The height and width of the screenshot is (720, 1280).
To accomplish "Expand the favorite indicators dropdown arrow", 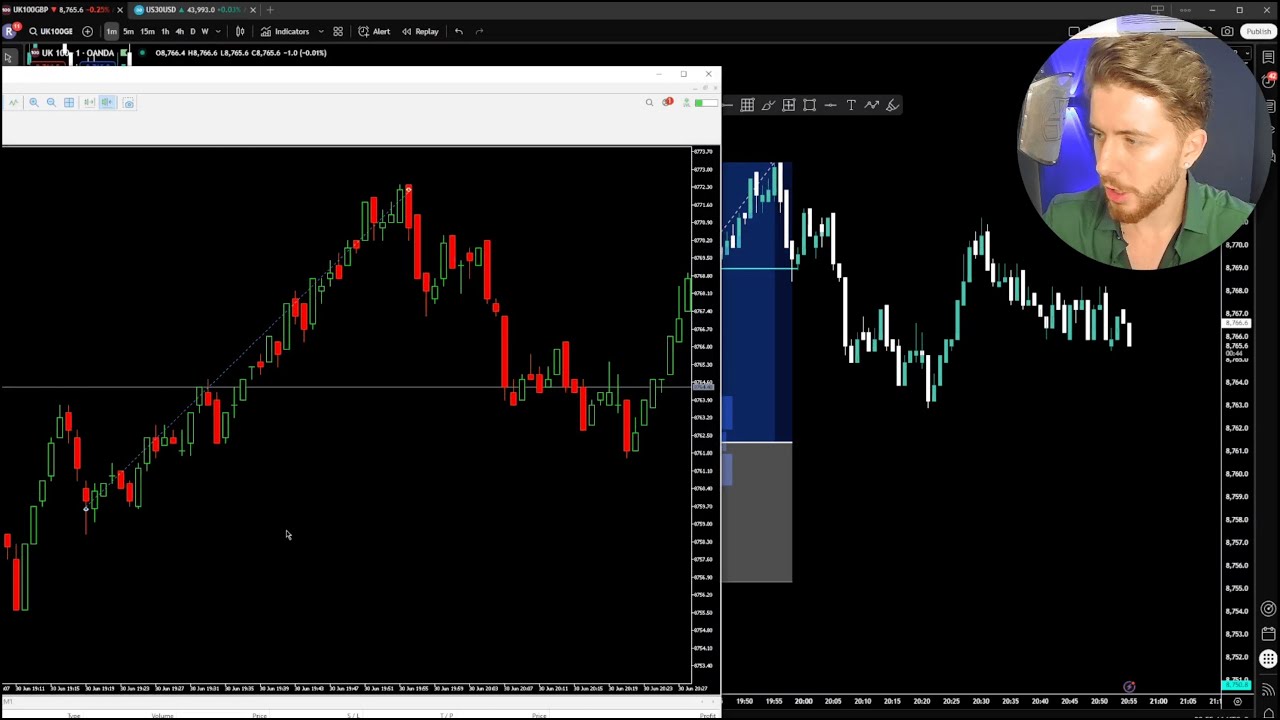I will 321,31.
